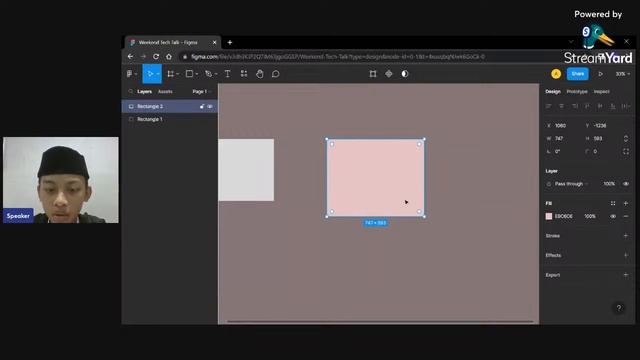Screen dimensions: 640x360
Task: Add an export setting
Action: pyautogui.click(x=626, y=275)
